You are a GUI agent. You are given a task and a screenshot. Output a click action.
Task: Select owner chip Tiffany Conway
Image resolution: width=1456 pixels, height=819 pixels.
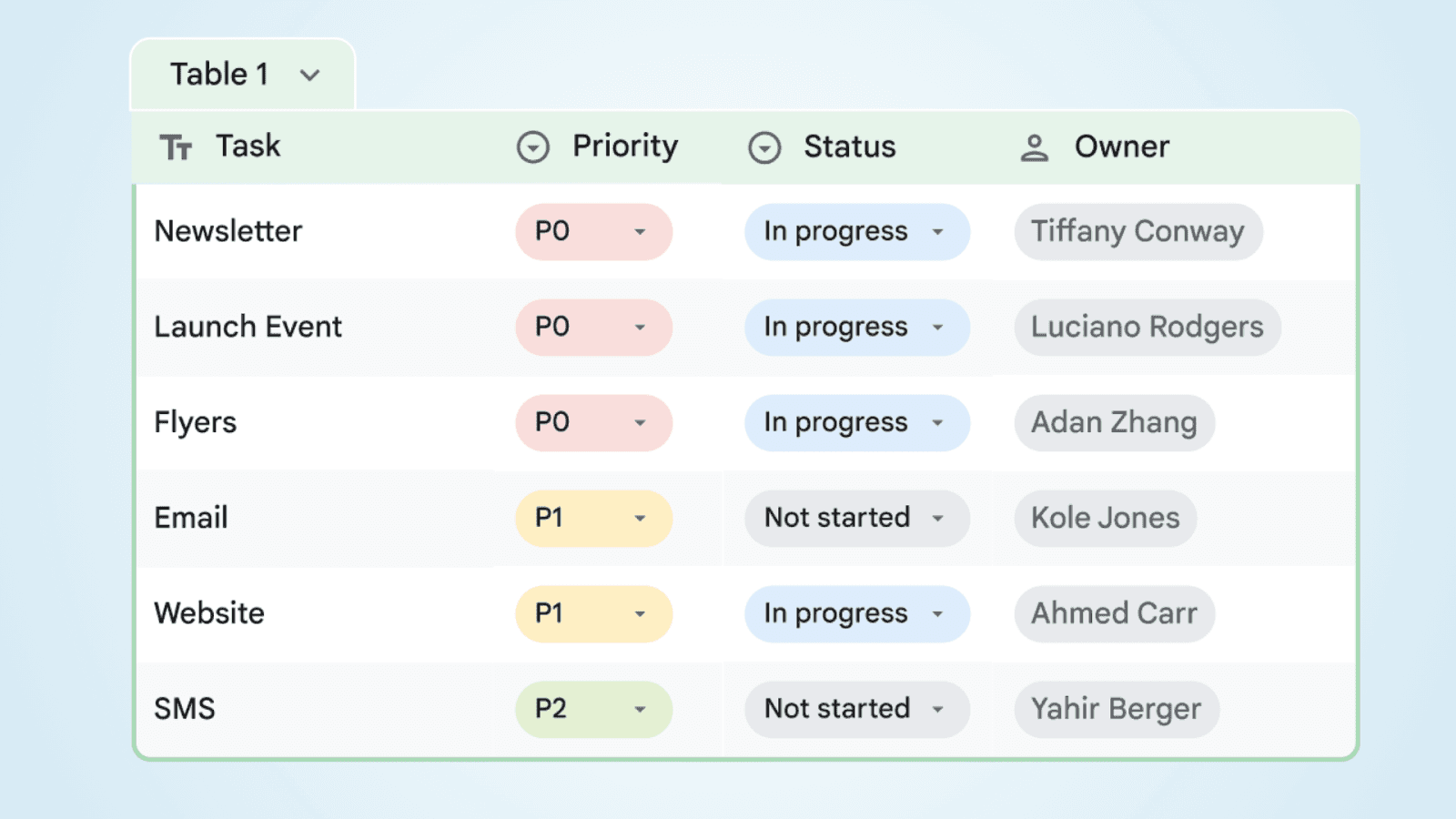click(x=1137, y=232)
